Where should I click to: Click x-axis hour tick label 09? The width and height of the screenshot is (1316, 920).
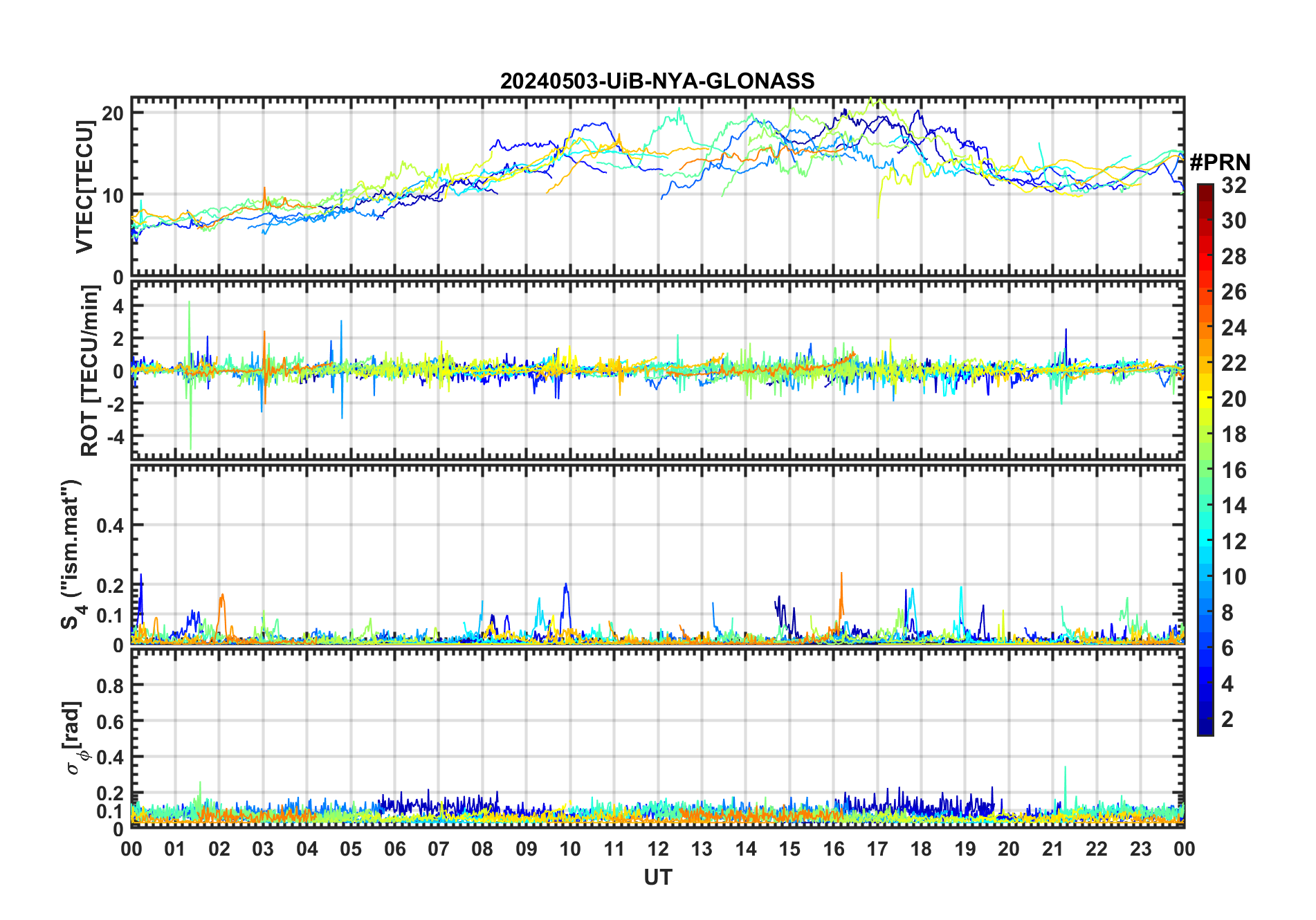tap(527, 849)
